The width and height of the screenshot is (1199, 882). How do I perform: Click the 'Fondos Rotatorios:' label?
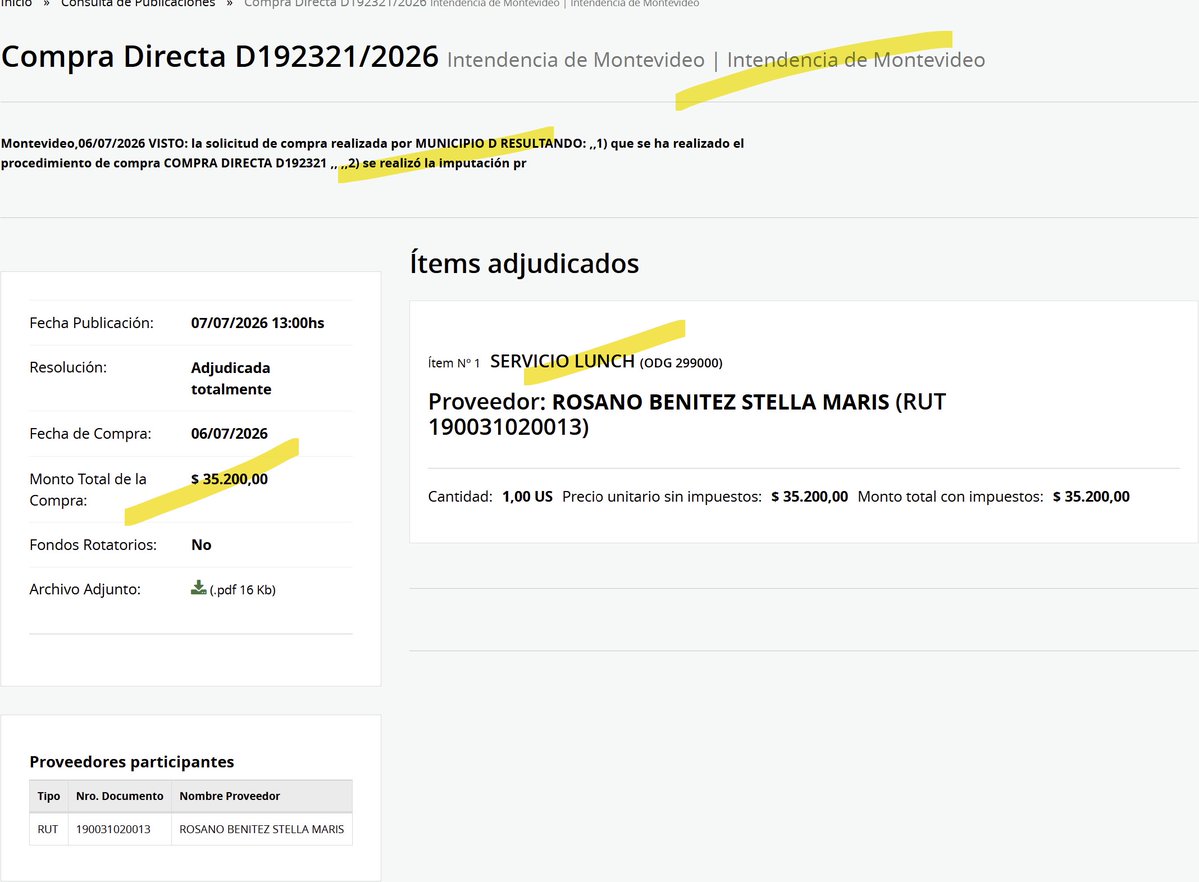93,545
